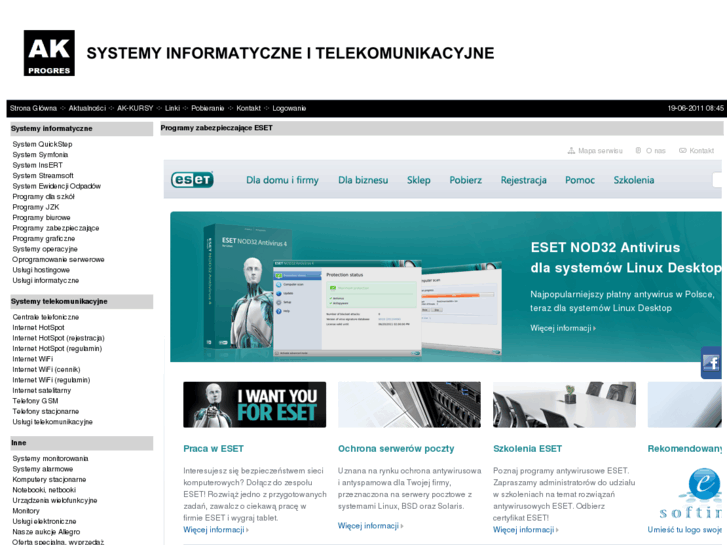Click Więcej informacji under Praca w ESET

216,530
